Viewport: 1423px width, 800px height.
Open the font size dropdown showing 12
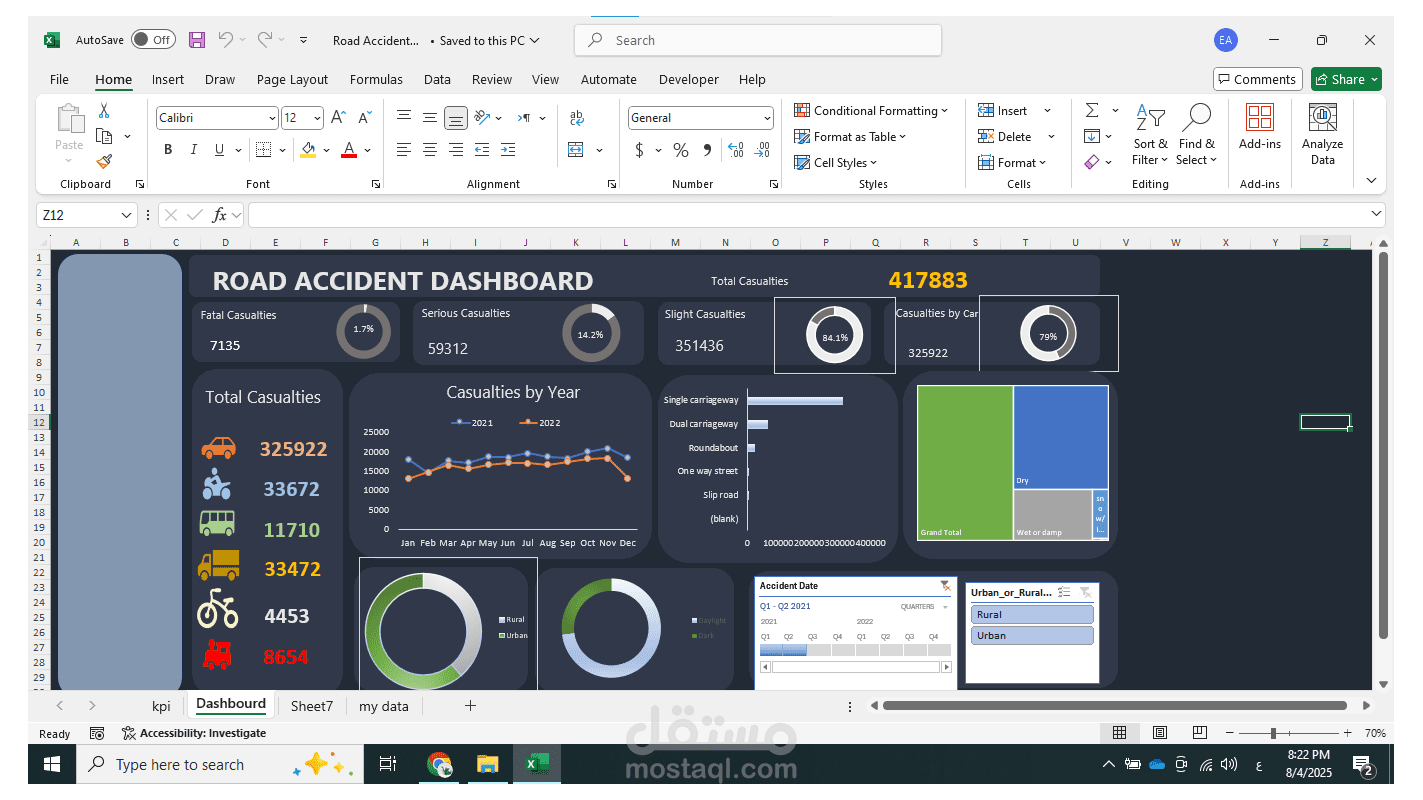317,118
